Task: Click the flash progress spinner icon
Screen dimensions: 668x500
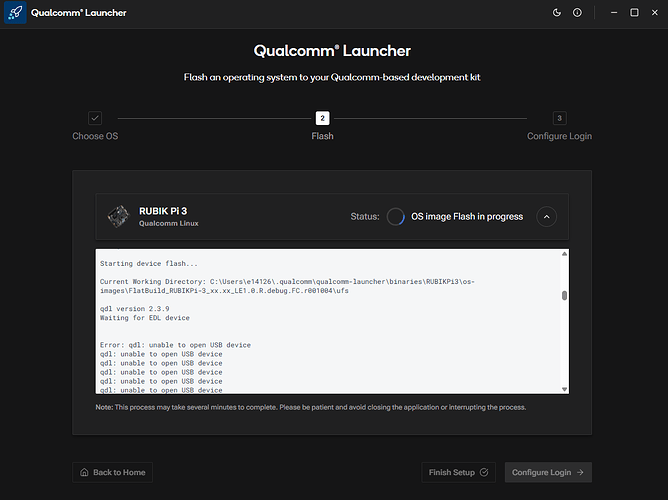Action: 395,216
